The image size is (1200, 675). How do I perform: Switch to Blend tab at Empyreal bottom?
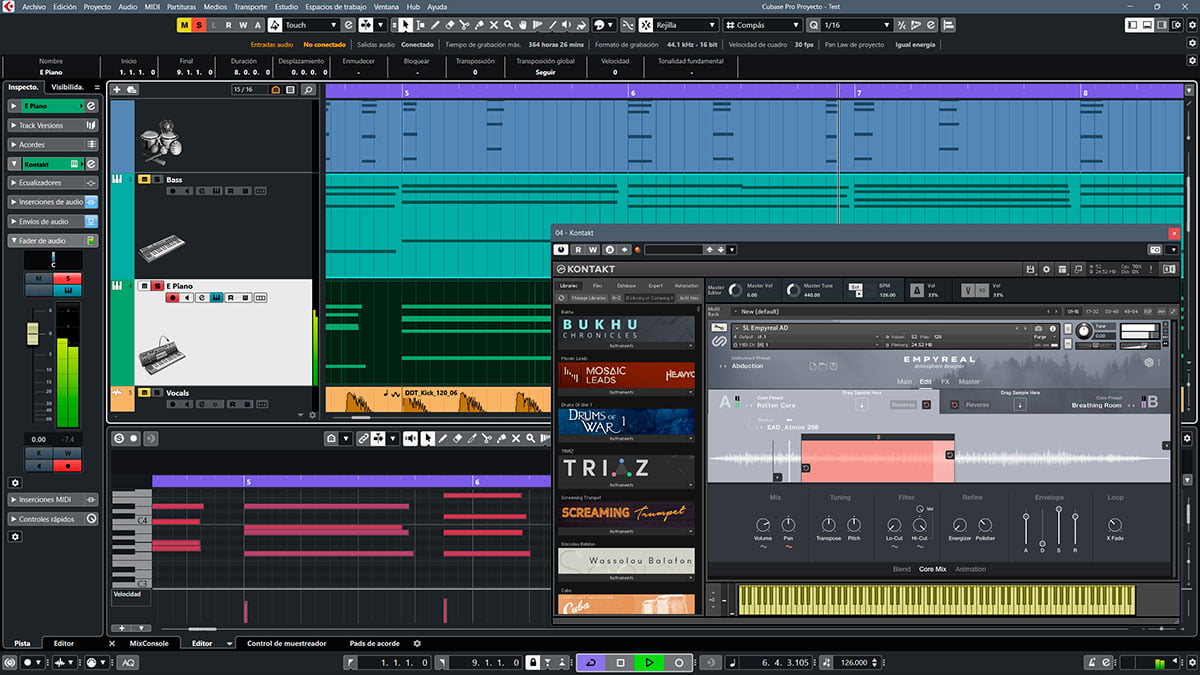point(902,569)
